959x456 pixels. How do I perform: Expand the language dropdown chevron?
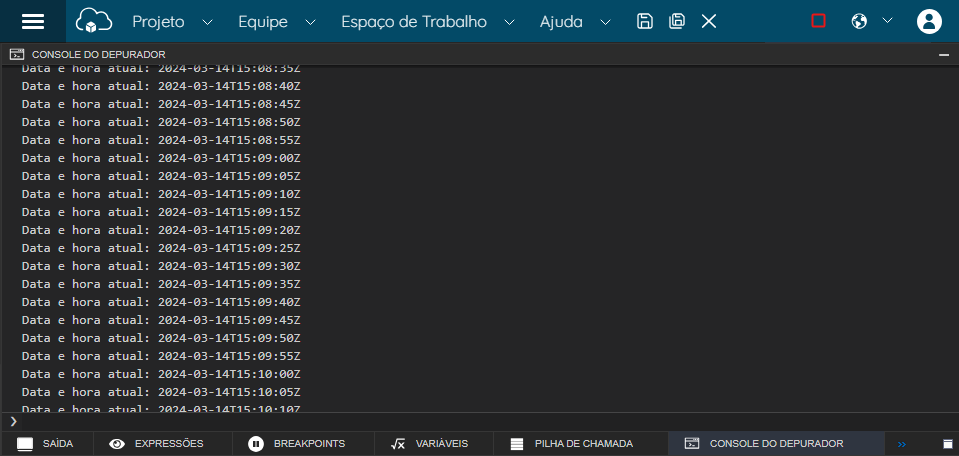887,20
